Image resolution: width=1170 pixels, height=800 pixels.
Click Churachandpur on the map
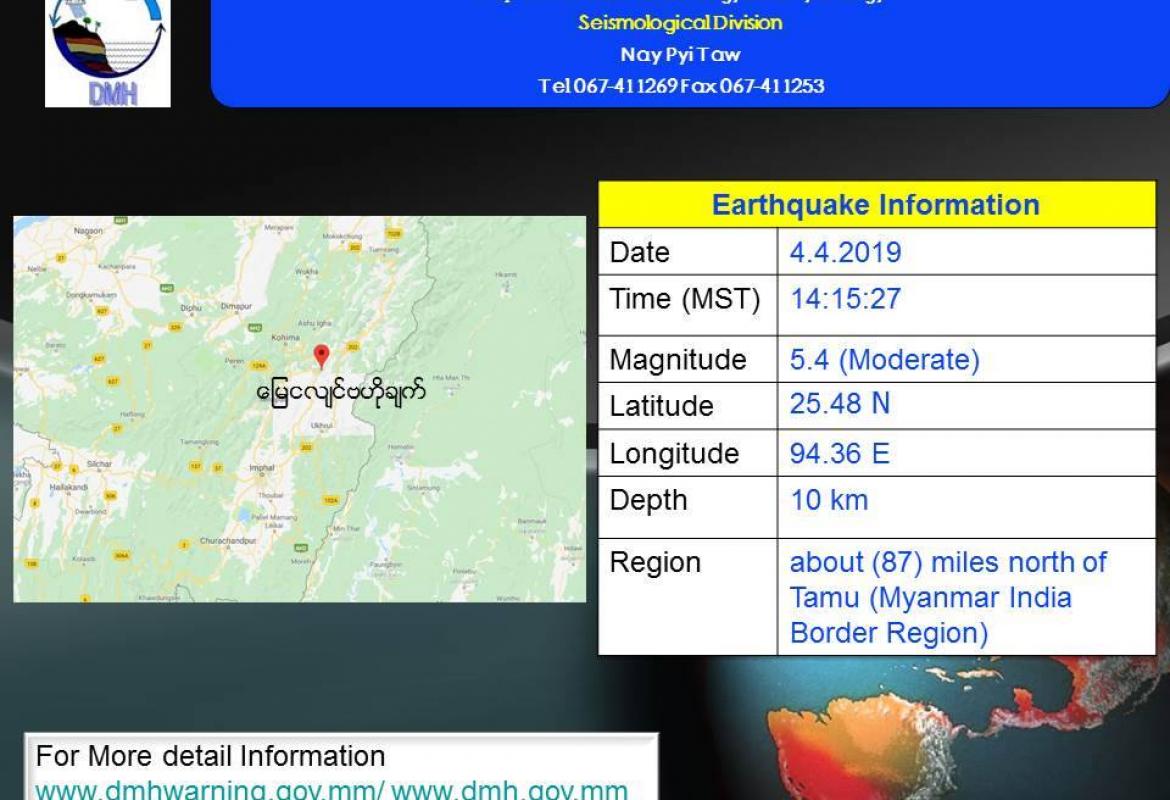228,540
